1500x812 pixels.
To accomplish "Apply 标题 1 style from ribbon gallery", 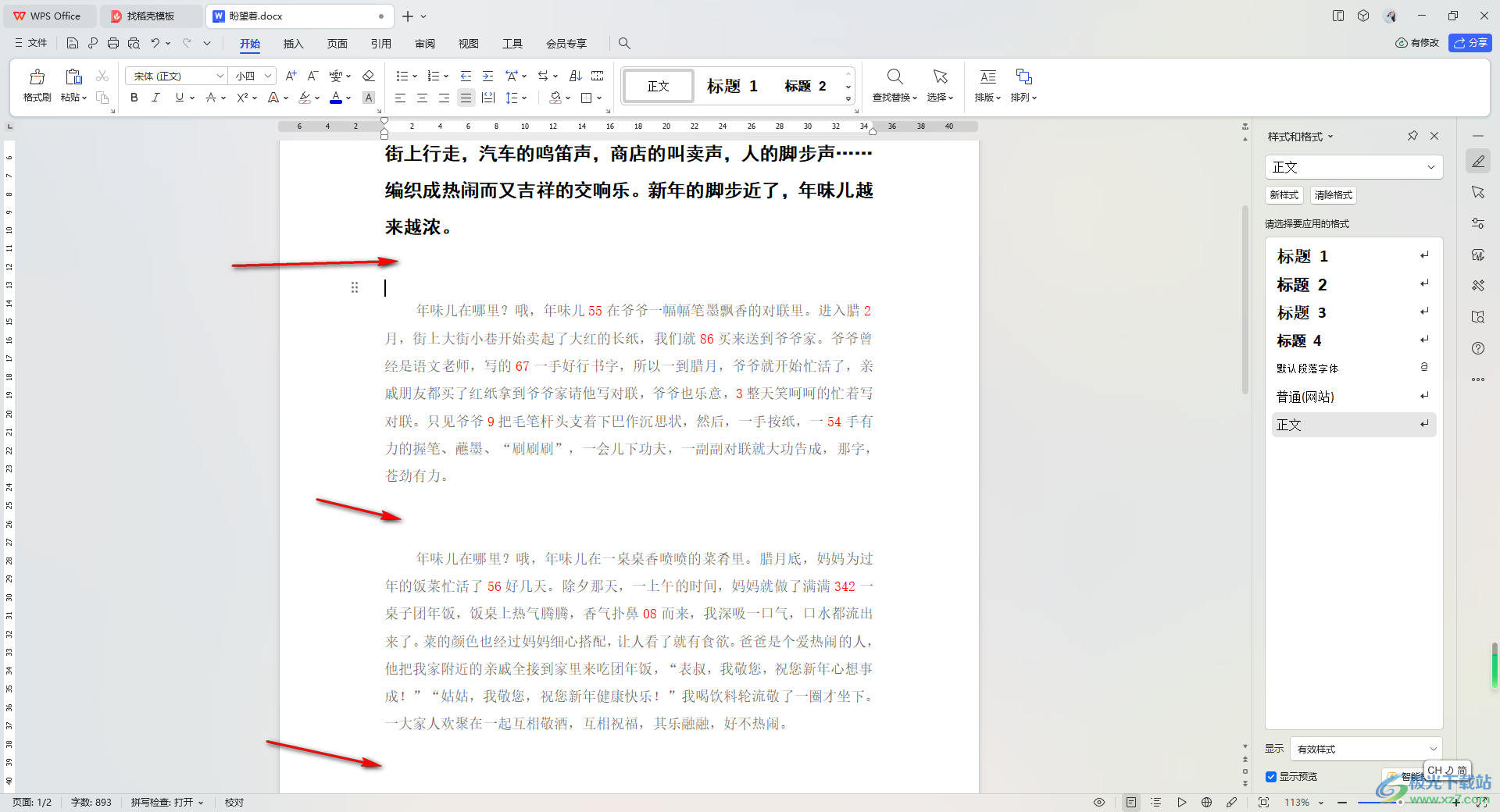I will [732, 86].
